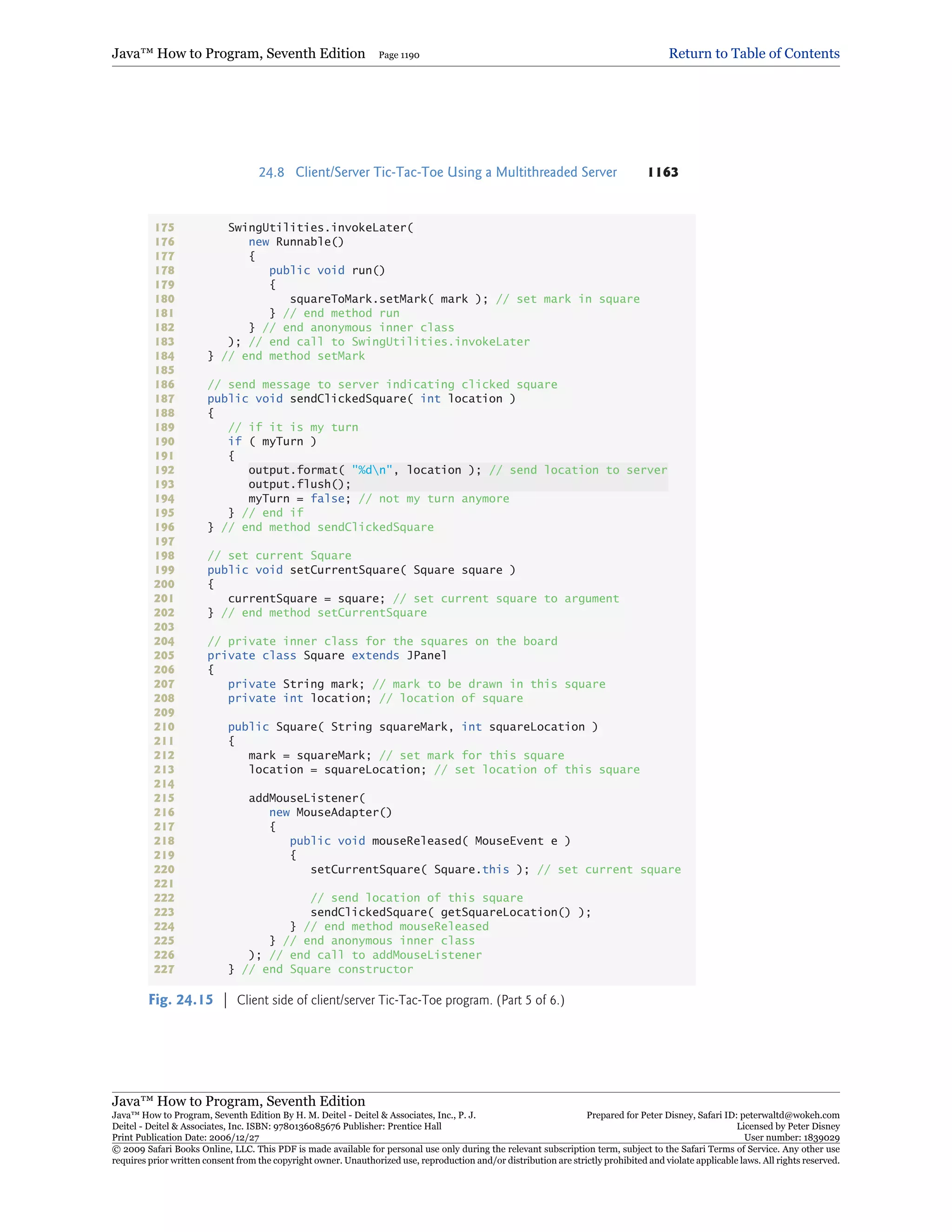Click the output.flush() code line
The height and width of the screenshot is (1232, 952).
coord(299,484)
